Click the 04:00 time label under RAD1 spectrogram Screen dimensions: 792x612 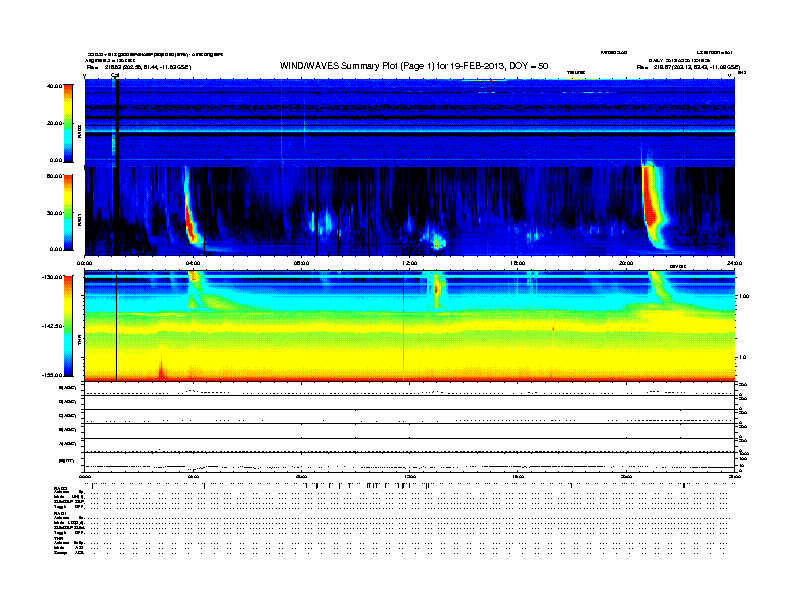193,263
